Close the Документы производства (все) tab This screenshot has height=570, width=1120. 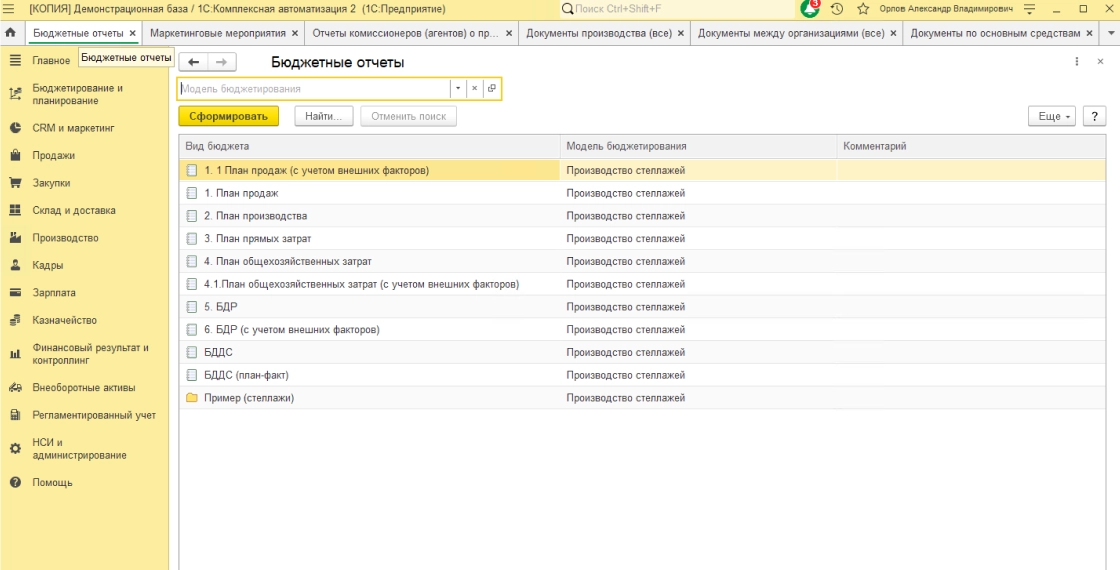tap(681, 33)
